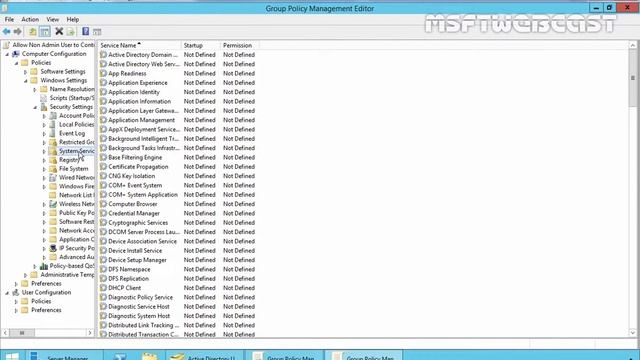Collapse the Policies node under Computer Configuration
Screen dimensions: 640x360
pos(16,63)
